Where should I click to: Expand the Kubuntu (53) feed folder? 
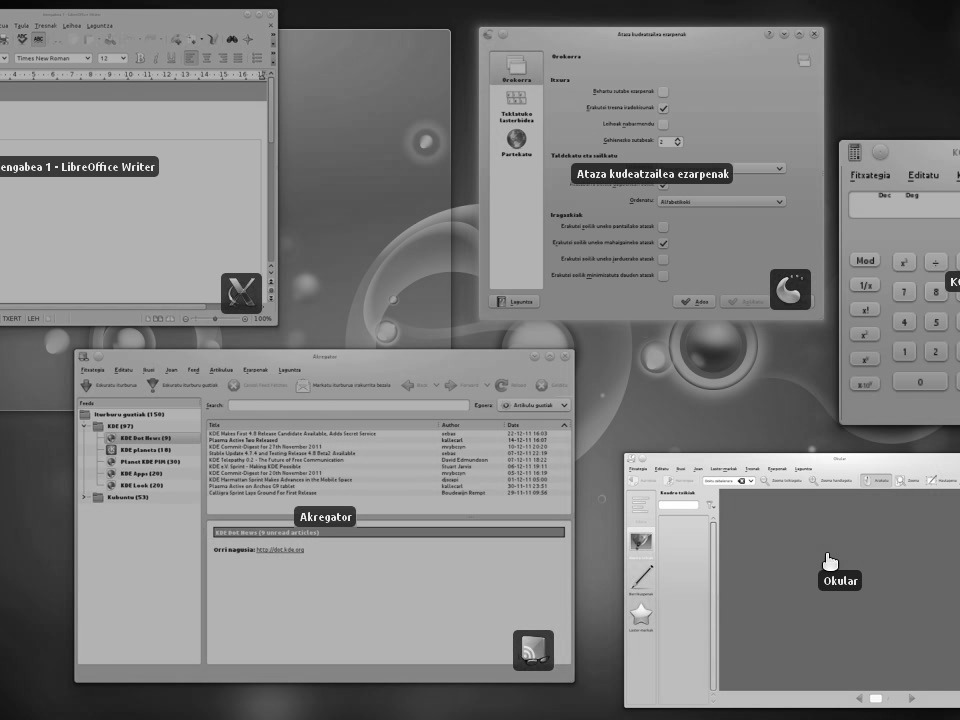pyautogui.click(x=84, y=497)
